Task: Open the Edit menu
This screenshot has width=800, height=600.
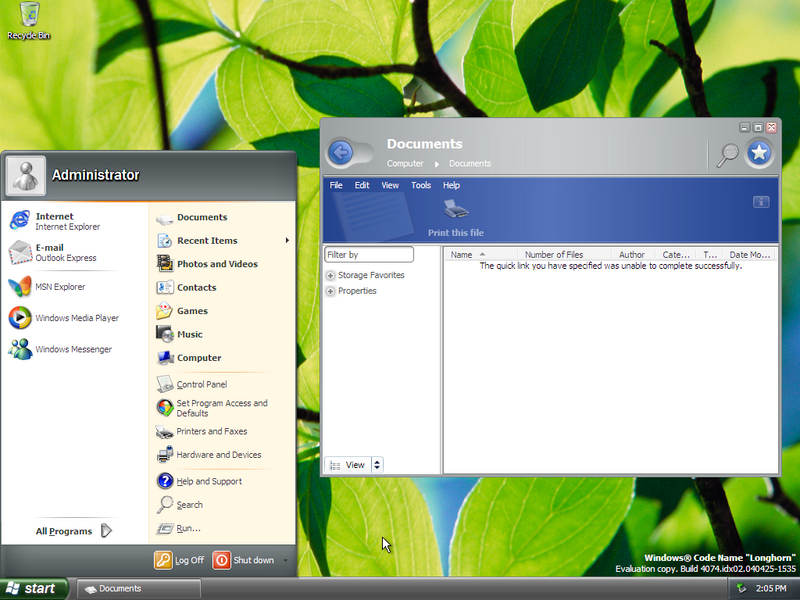Action: click(362, 185)
